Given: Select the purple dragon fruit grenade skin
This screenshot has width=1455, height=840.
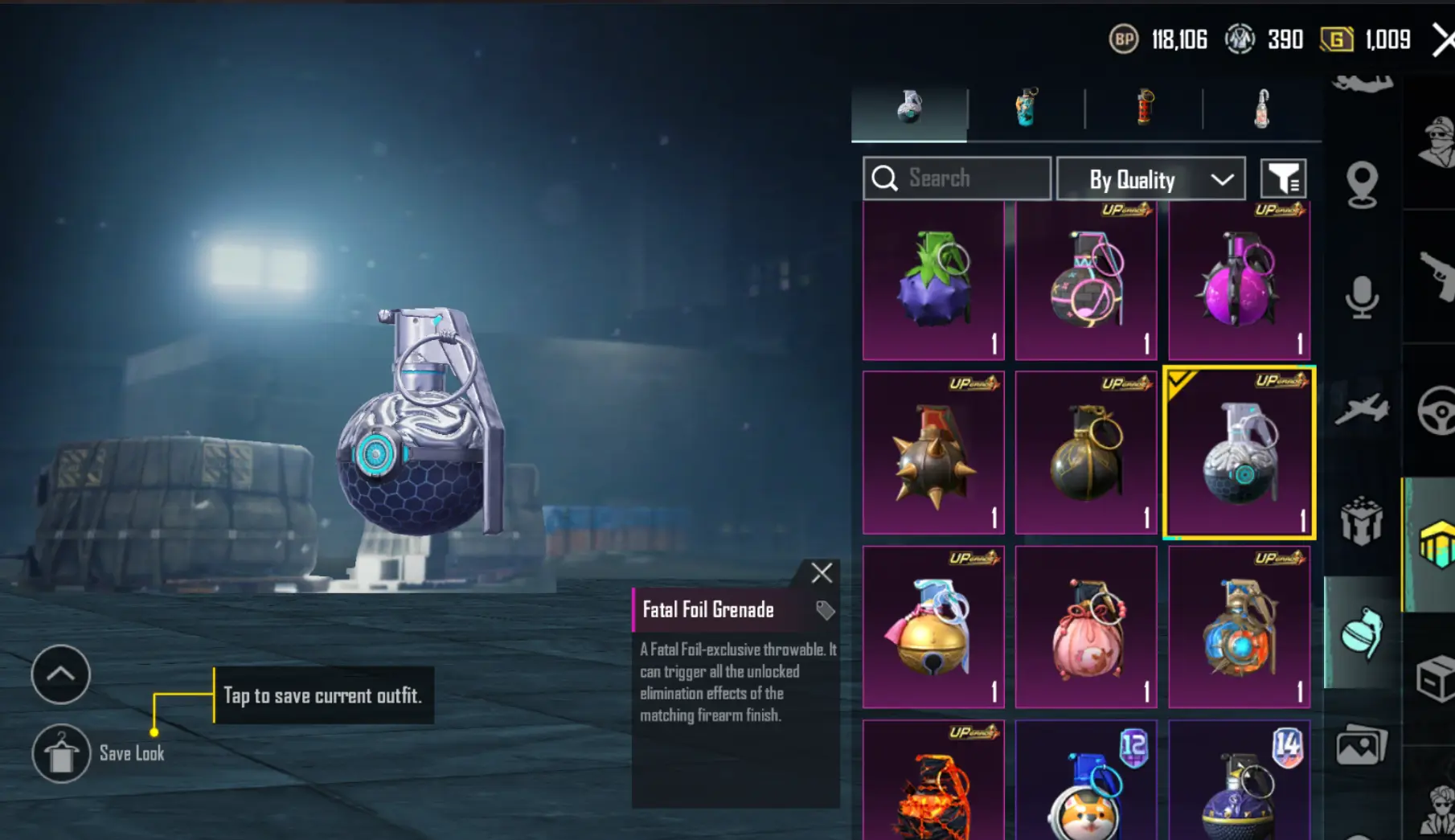Looking at the screenshot, I should 933,281.
